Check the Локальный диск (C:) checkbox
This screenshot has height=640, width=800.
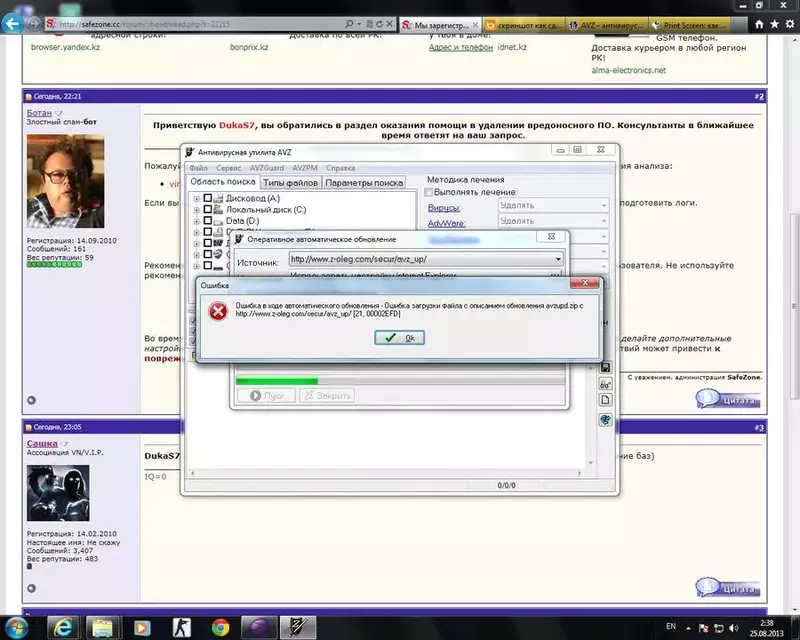(208, 209)
